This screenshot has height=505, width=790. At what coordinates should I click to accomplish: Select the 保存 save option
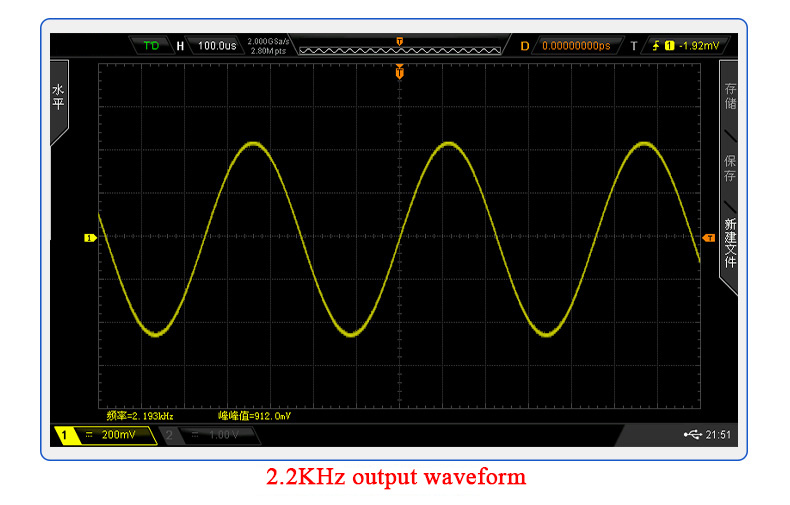point(730,168)
